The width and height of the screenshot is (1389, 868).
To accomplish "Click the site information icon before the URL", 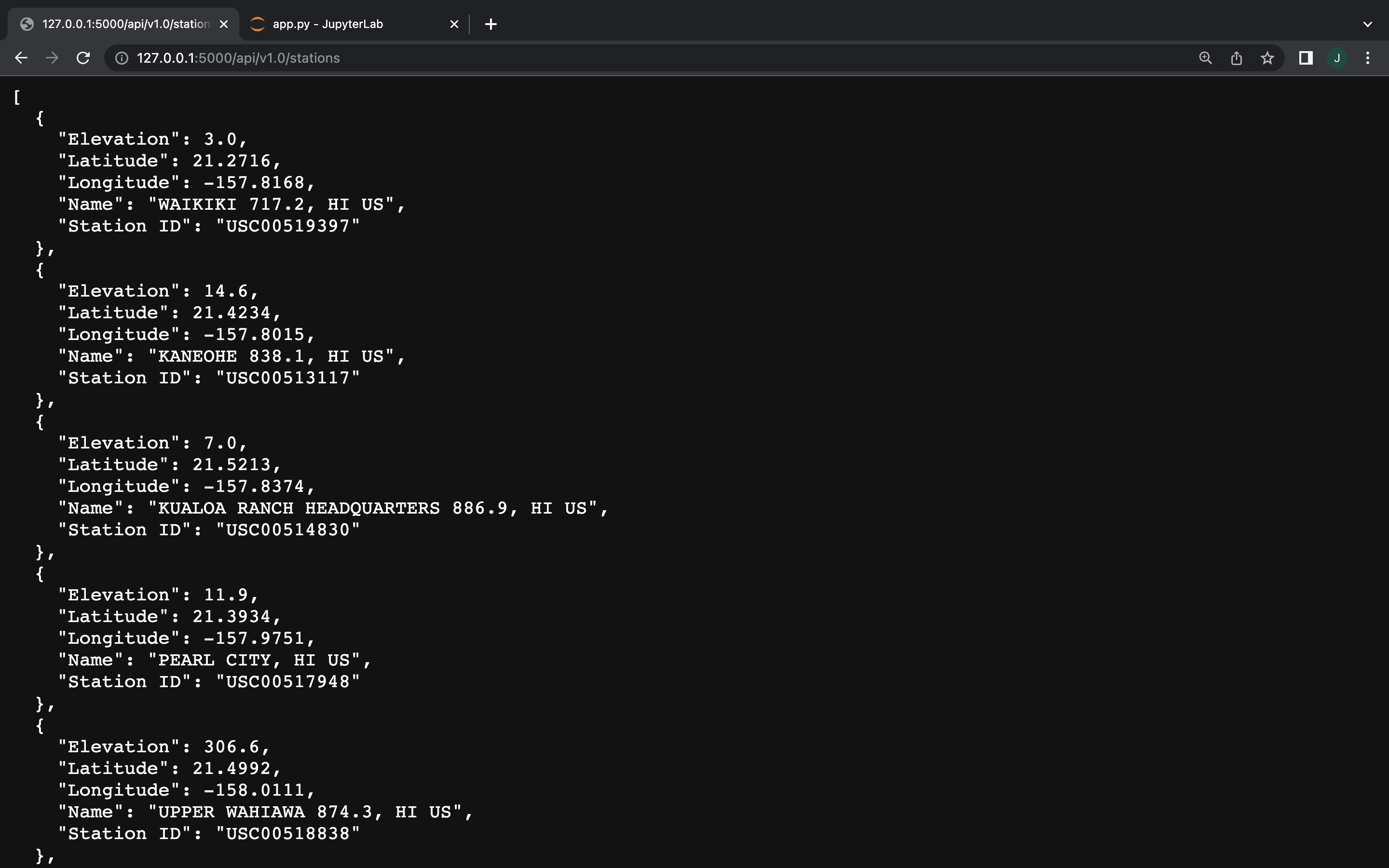I will click(x=122, y=58).
